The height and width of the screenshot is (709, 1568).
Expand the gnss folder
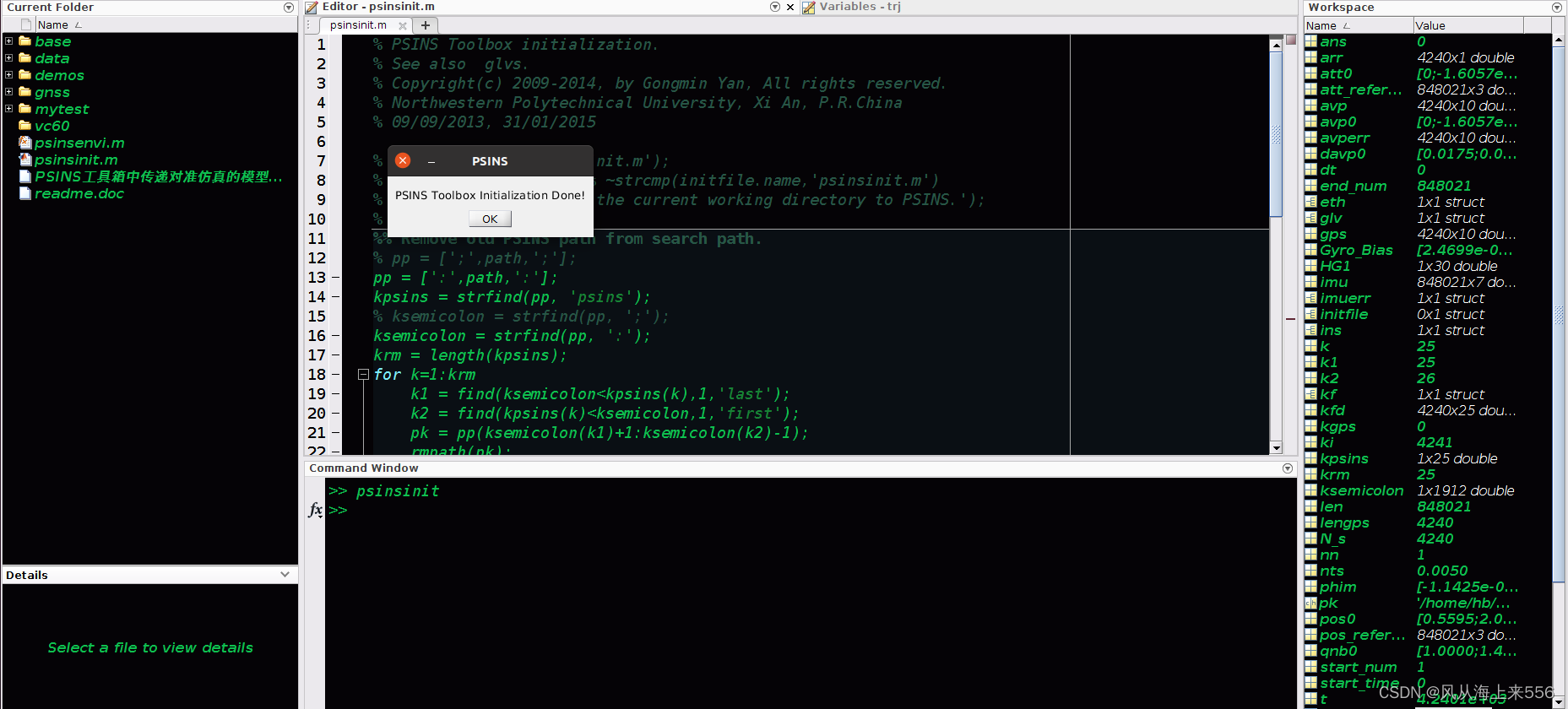8,91
